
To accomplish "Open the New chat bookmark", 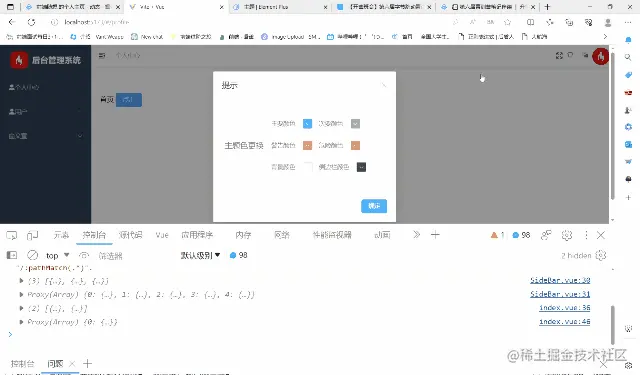I will (x=147, y=37).
